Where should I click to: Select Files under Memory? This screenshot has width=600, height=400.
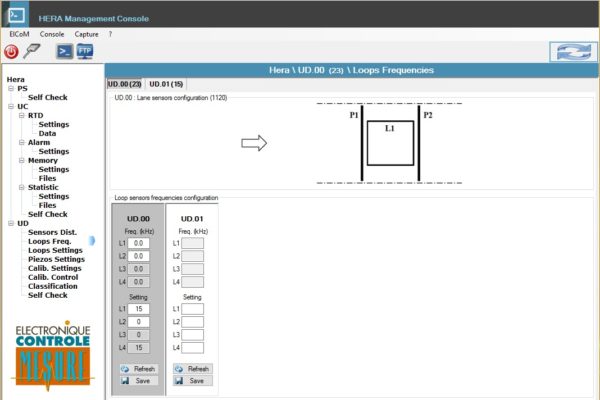(x=47, y=178)
